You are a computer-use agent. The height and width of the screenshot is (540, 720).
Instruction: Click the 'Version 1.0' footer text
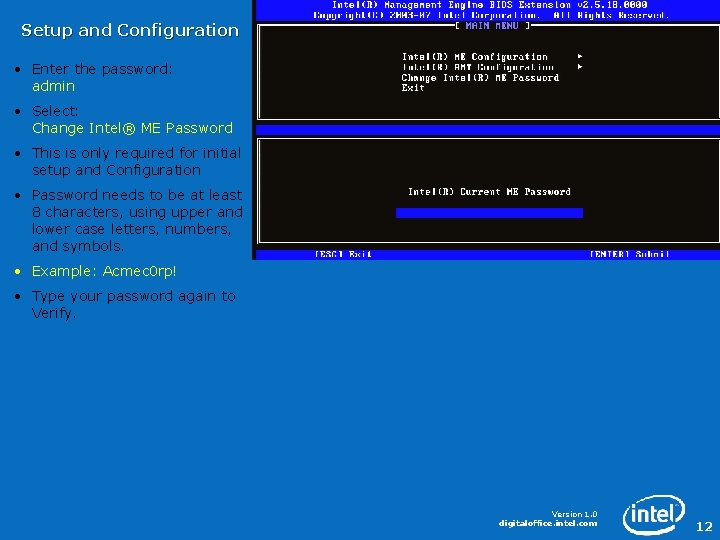click(x=574, y=514)
